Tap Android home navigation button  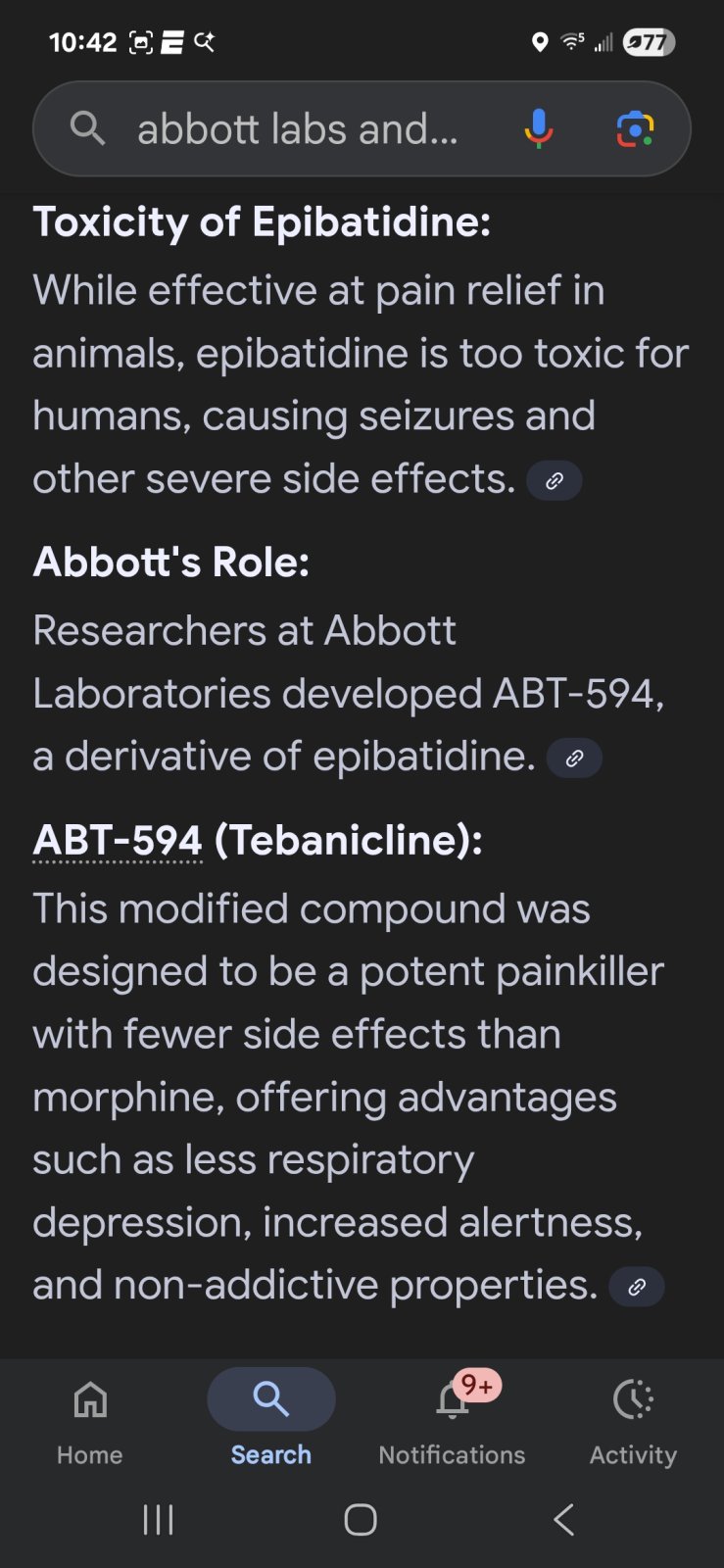point(361,1520)
